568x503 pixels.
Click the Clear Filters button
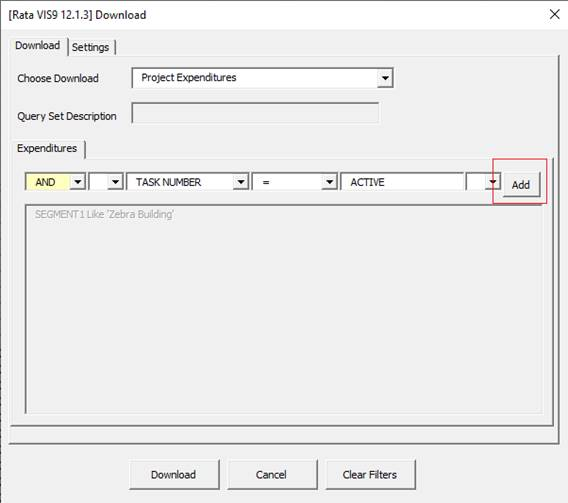[370, 475]
